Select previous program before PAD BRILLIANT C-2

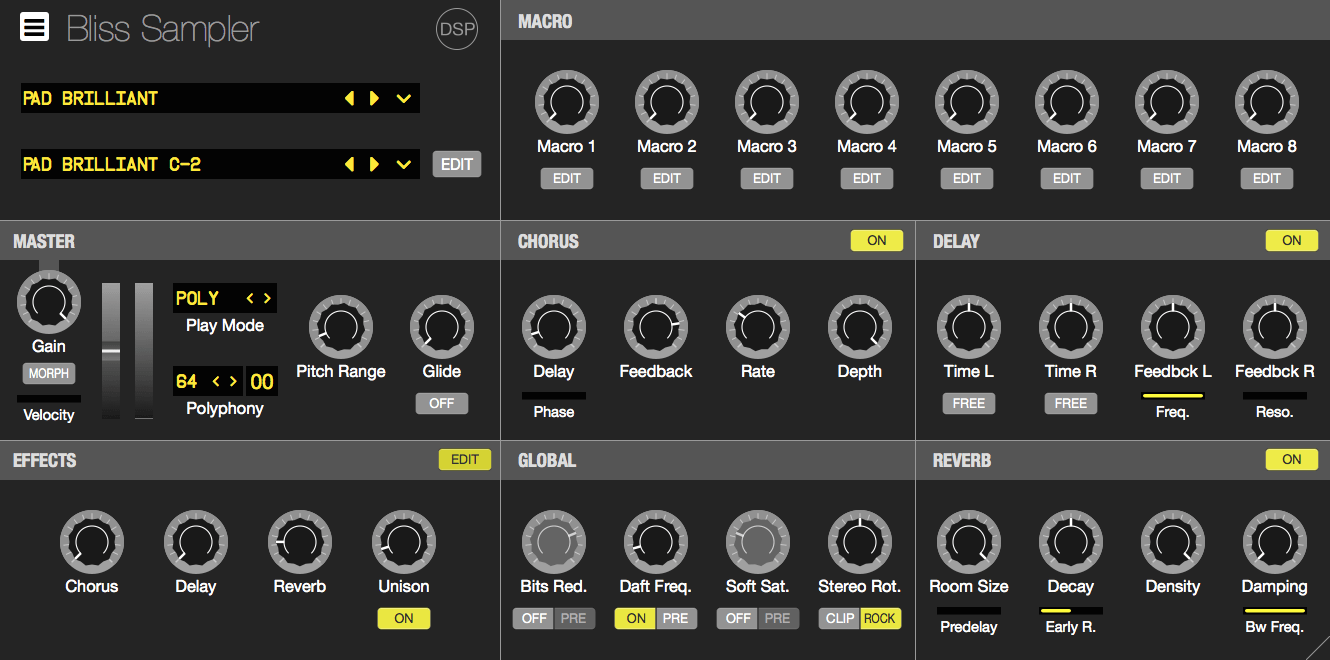(349, 164)
